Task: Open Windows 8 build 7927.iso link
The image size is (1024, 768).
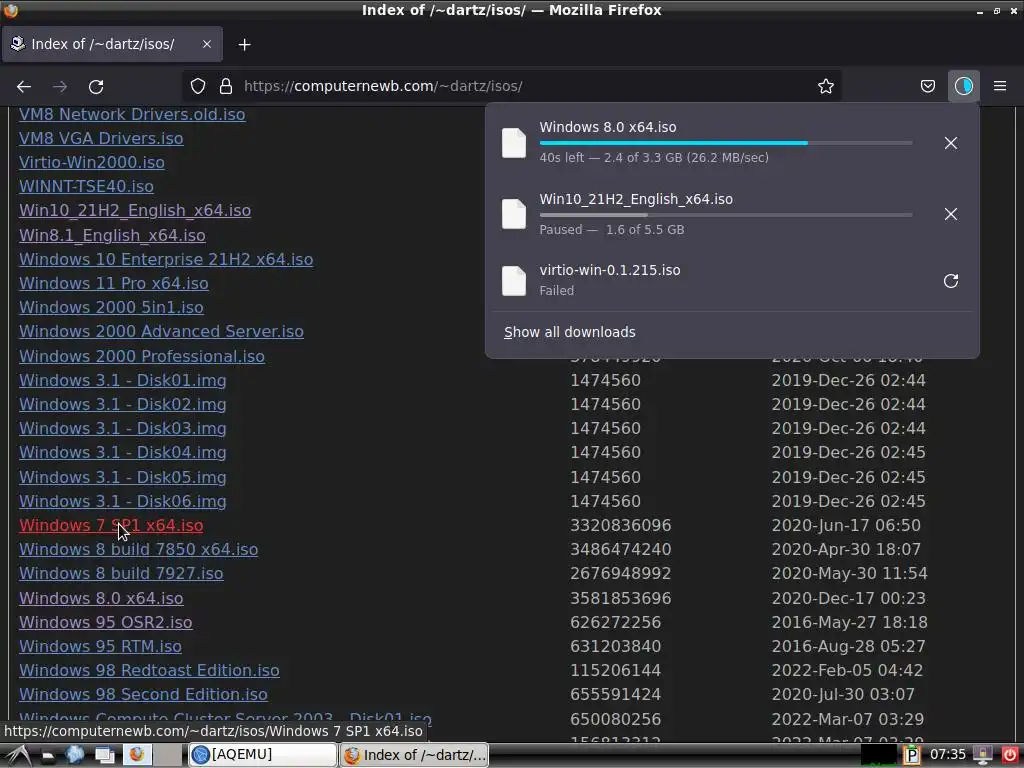Action: [121, 574]
